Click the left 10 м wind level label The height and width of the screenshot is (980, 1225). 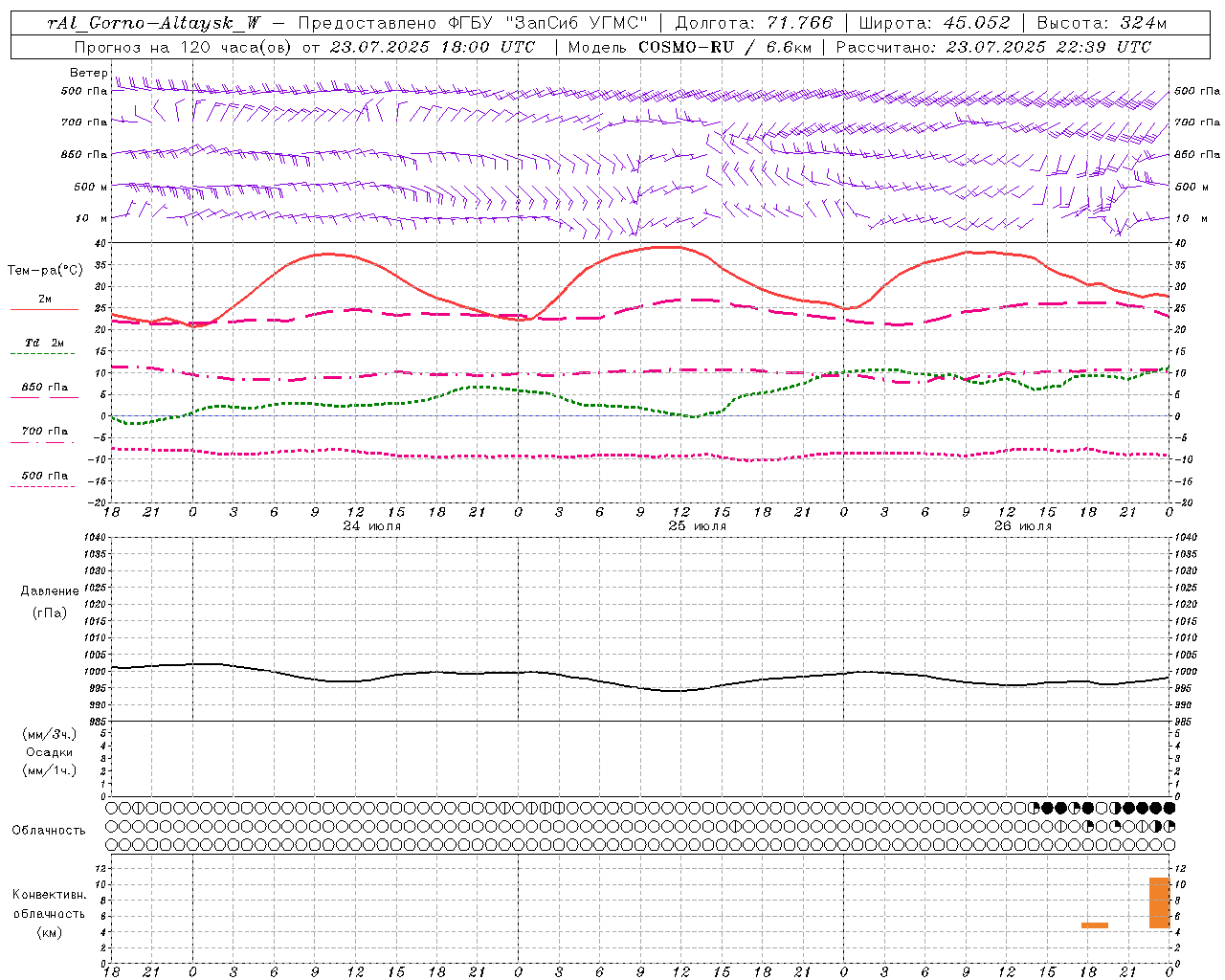coord(92,218)
